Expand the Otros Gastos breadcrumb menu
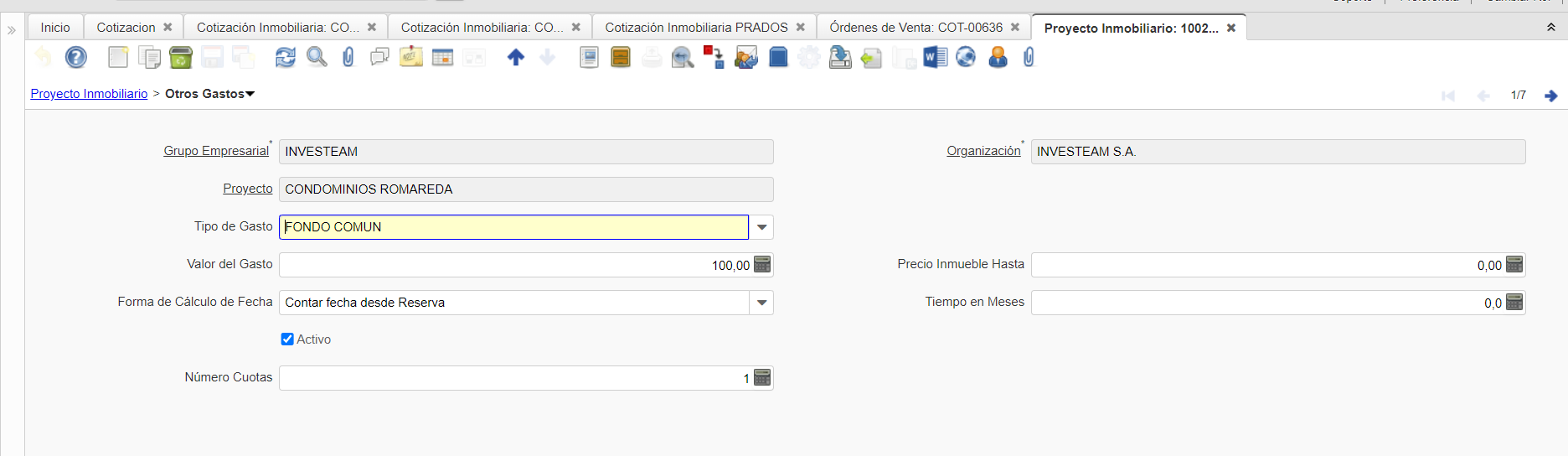1568x456 pixels. coord(250,94)
